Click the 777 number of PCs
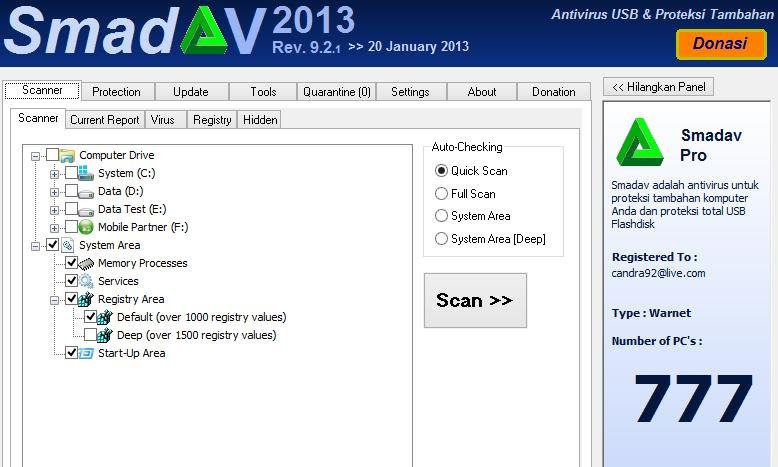Image resolution: width=778 pixels, height=467 pixels. [694, 398]
